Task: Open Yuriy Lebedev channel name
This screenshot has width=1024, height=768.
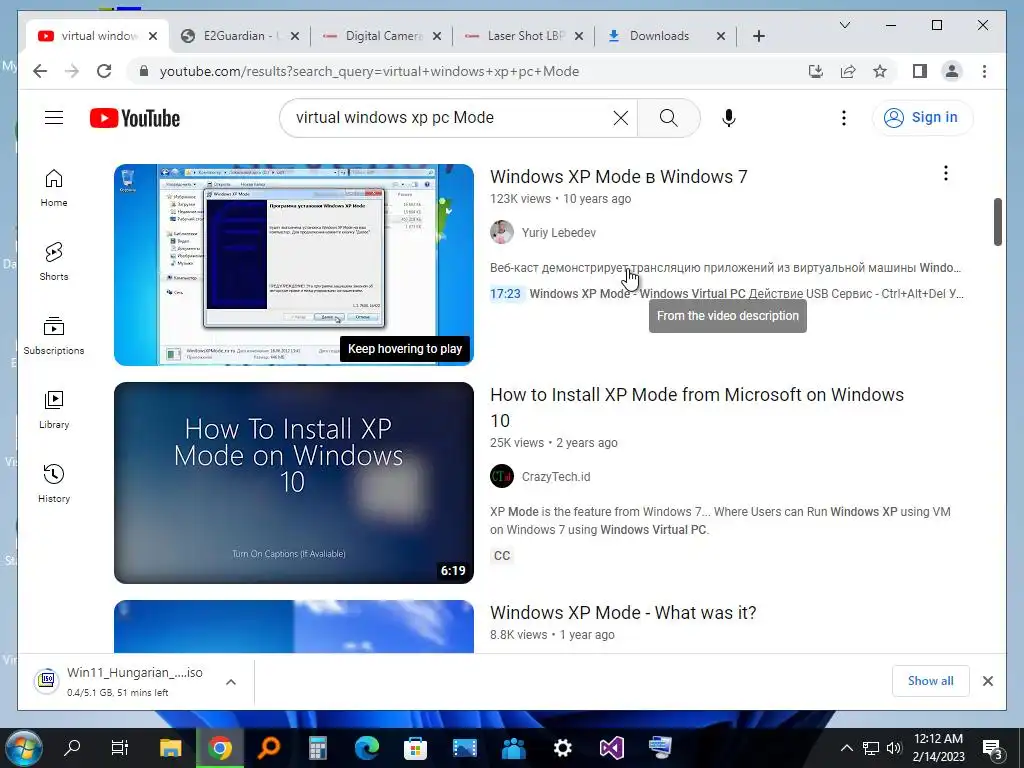Action: pos(558,232)
